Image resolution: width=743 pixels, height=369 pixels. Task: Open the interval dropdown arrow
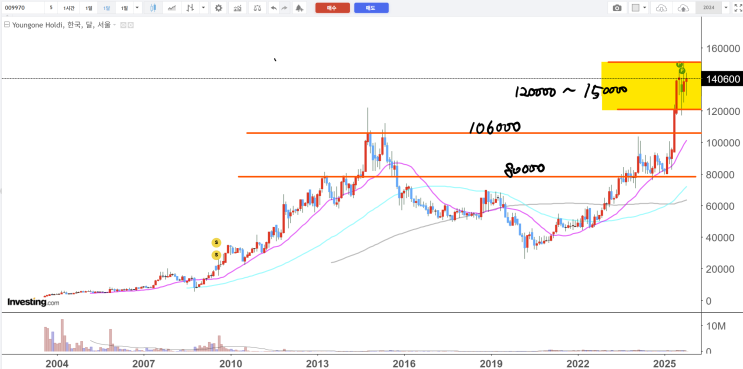point(137,8)
